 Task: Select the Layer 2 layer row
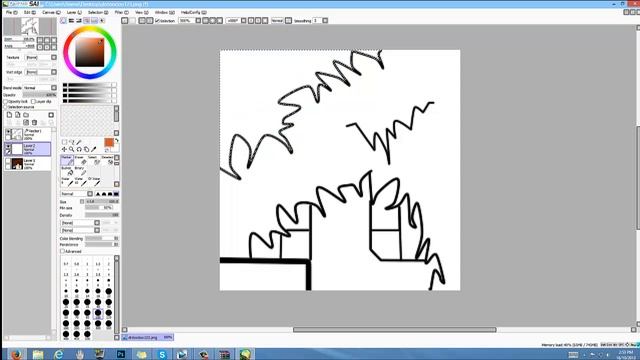(x=28, y=149)
